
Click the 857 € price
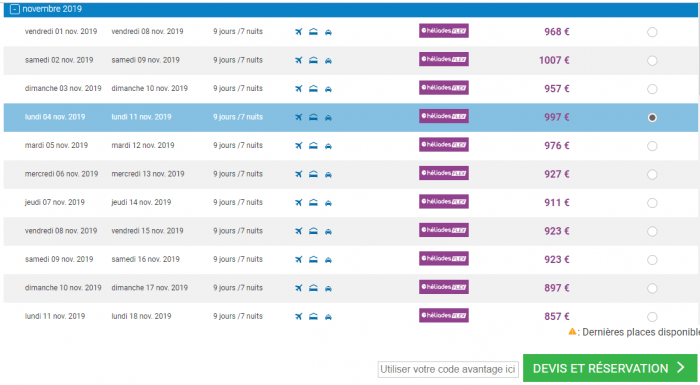pyautogui.click(x=557, y=316)
